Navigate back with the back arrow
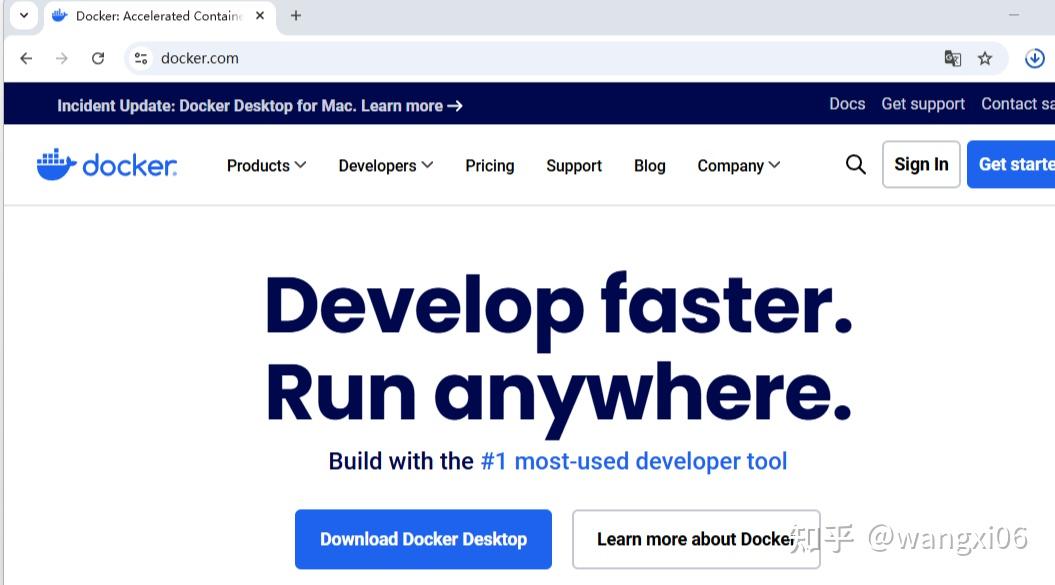 click(26, 58)
